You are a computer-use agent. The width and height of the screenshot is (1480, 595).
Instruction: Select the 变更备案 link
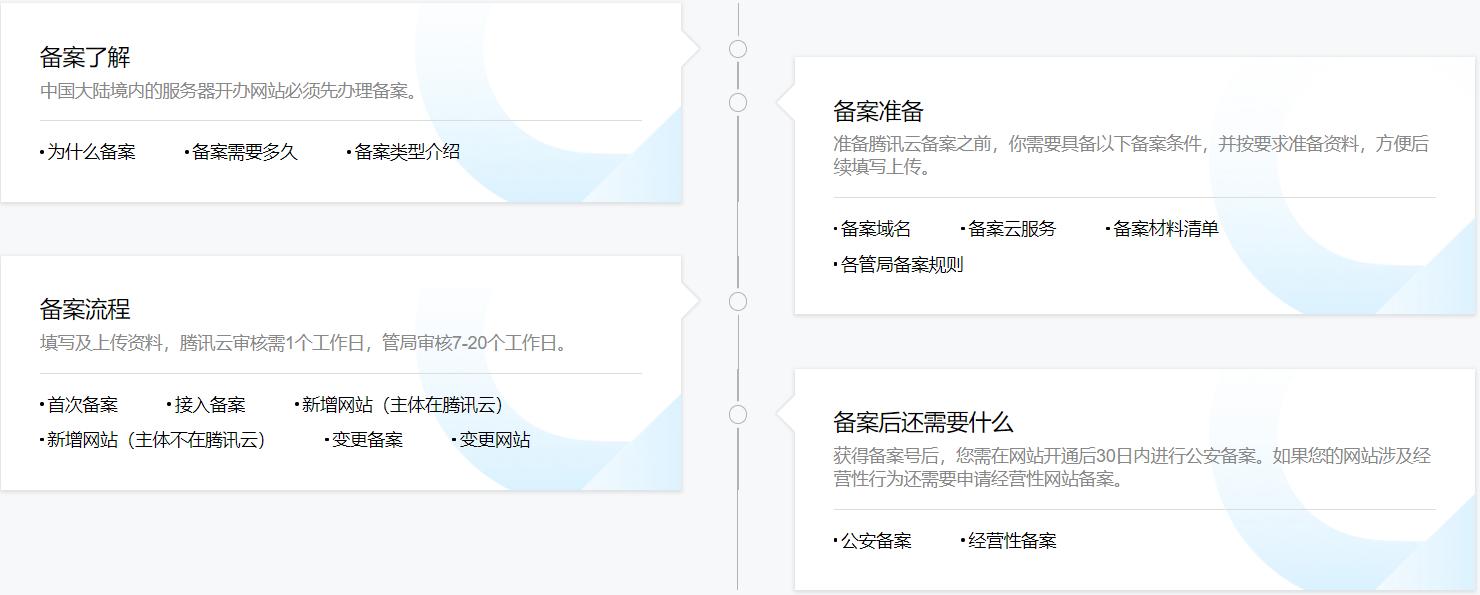[x=368, y=439]
